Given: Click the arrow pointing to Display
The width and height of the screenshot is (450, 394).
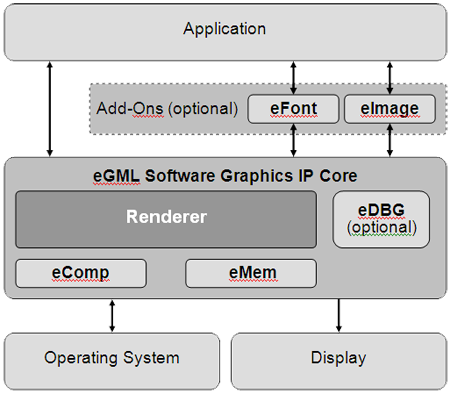Looking at the screenshot, I should (339, 315).
